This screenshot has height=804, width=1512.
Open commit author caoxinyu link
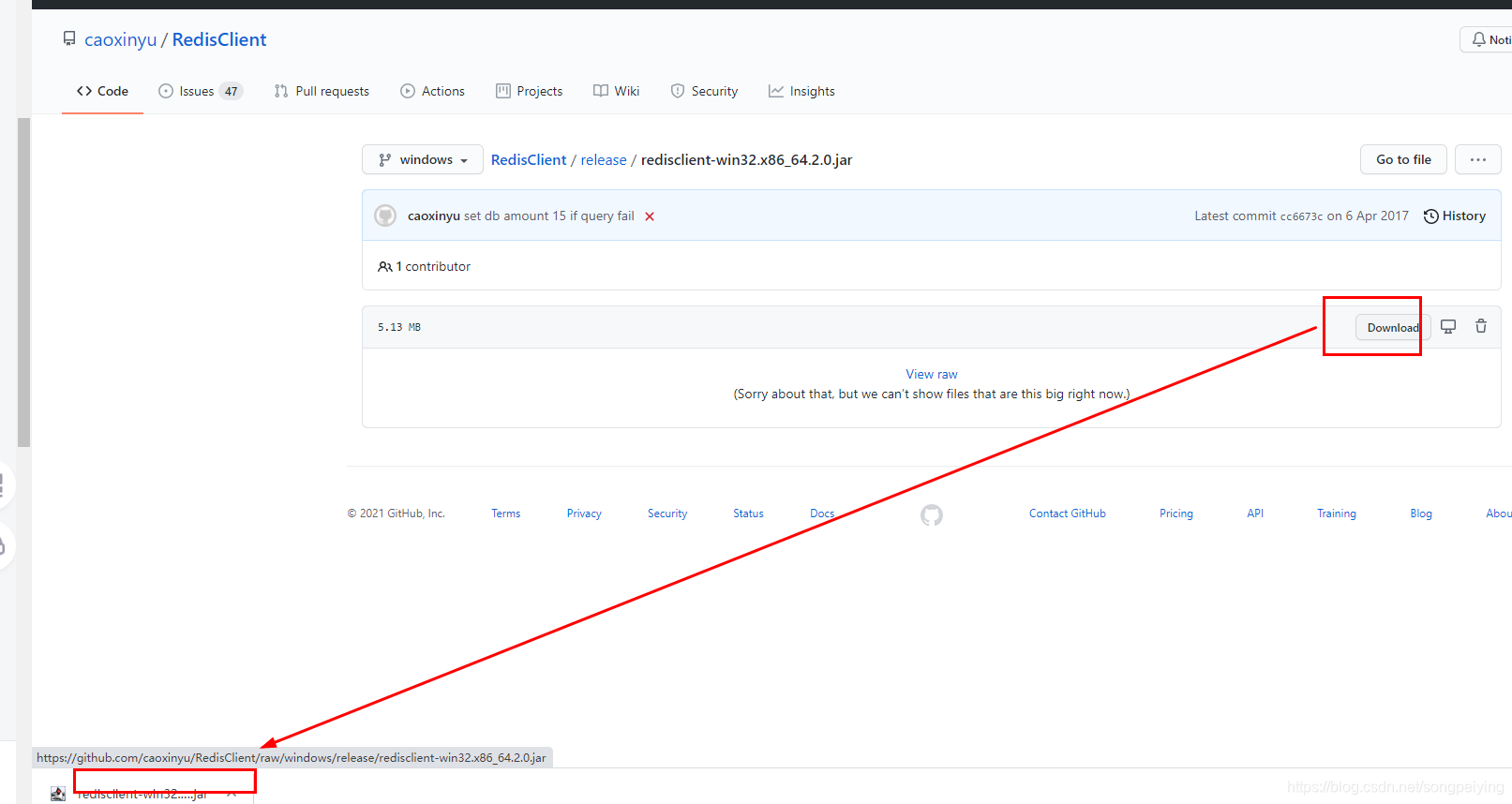point(434,216)
